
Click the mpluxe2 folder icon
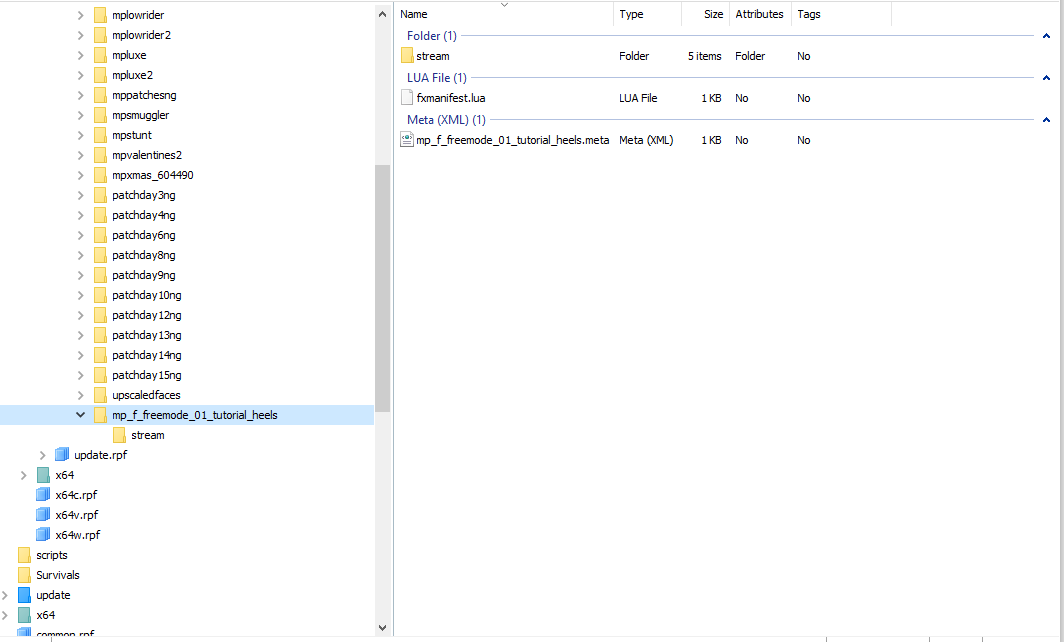(x=100, y=75)
